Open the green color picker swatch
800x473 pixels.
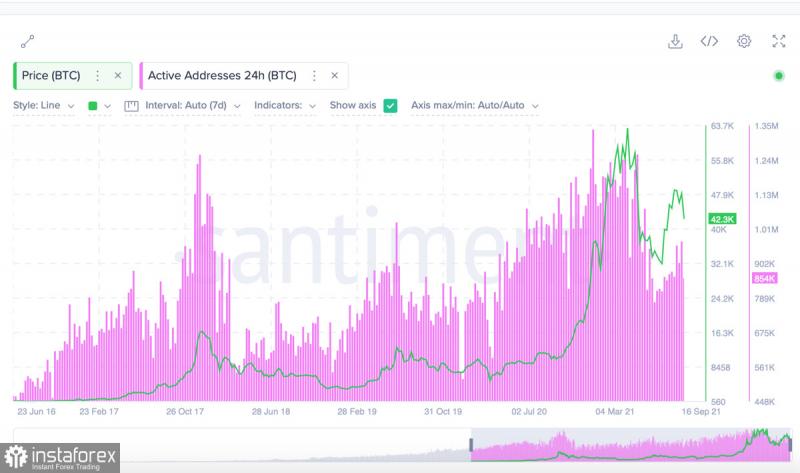click(x=93, y=106)
